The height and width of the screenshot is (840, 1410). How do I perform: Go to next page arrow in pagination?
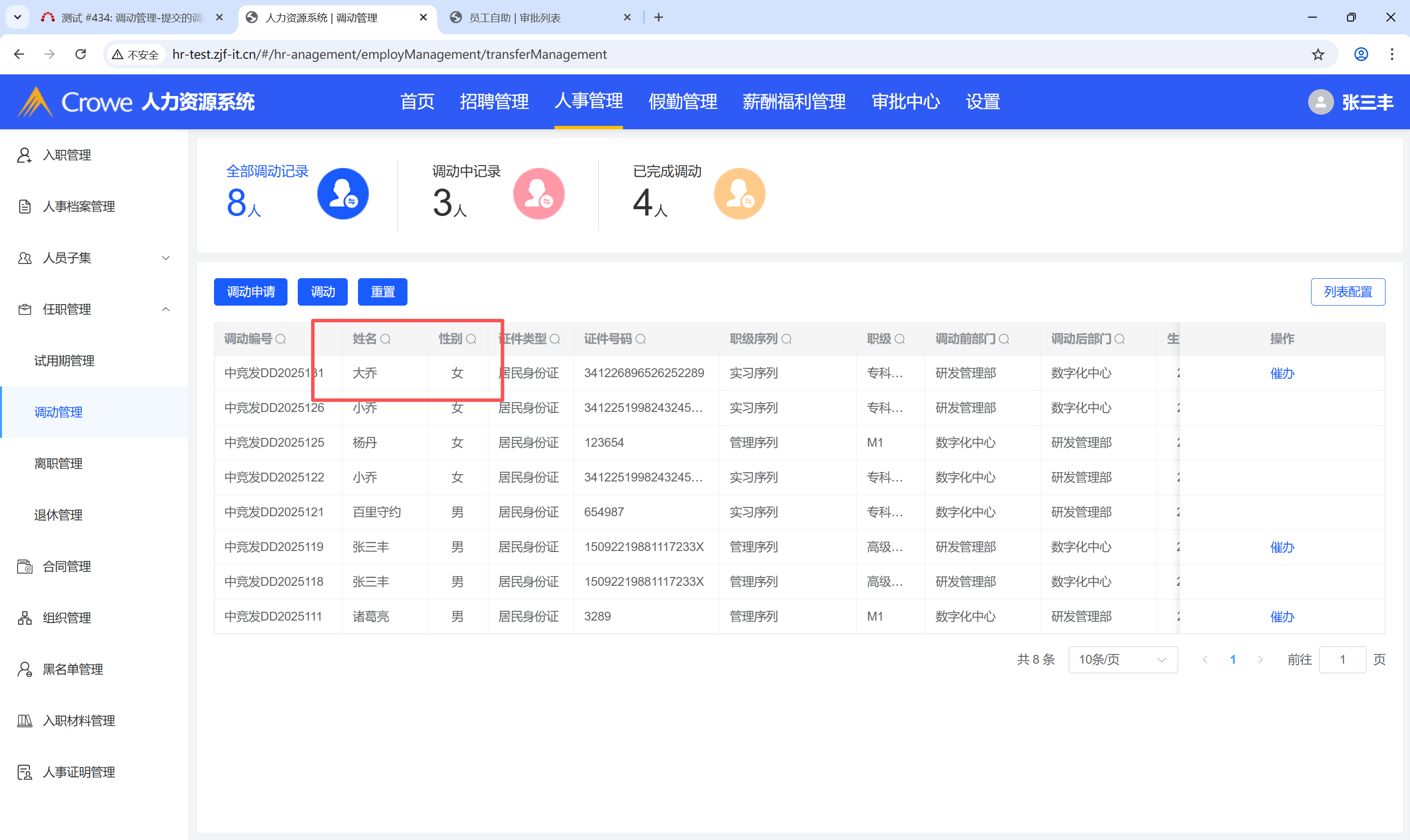tap(1260, 659)
